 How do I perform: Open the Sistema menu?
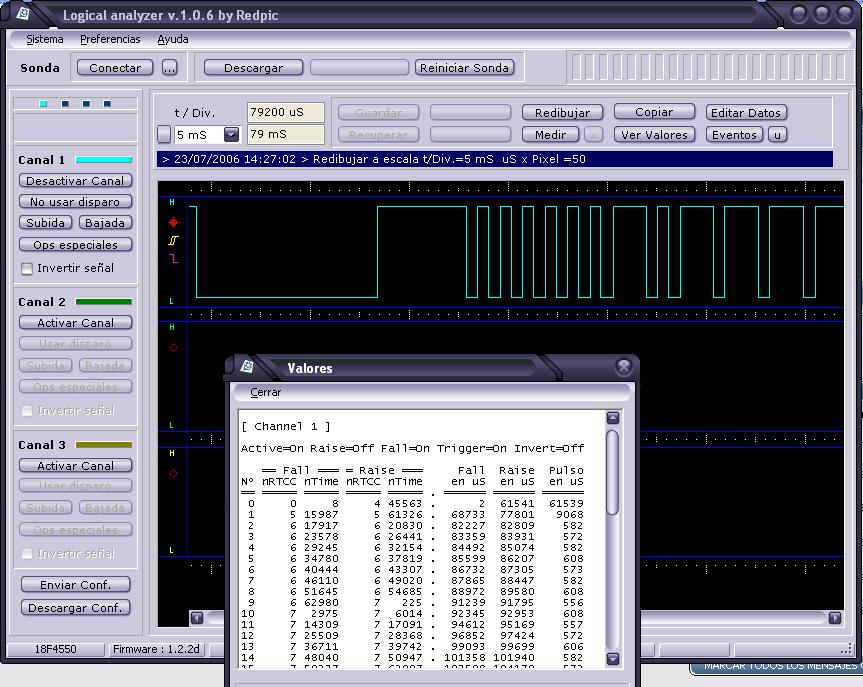[45, 39]
